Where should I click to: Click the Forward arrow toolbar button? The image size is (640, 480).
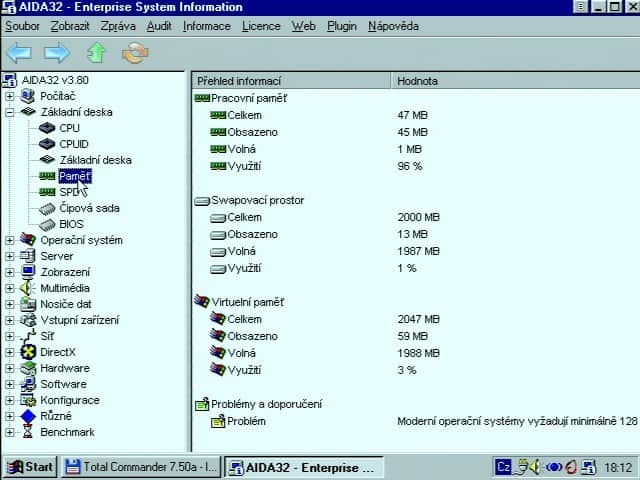57,53
